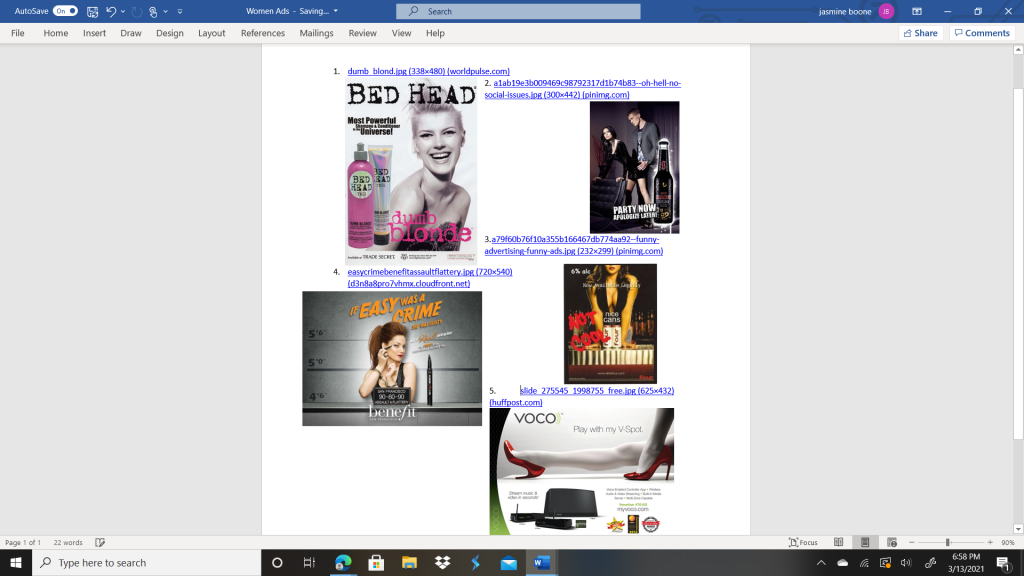The height and width of the screenshot is (576, 1024).
Task: Click the Search box in title bar
Action: pos(518,11)
